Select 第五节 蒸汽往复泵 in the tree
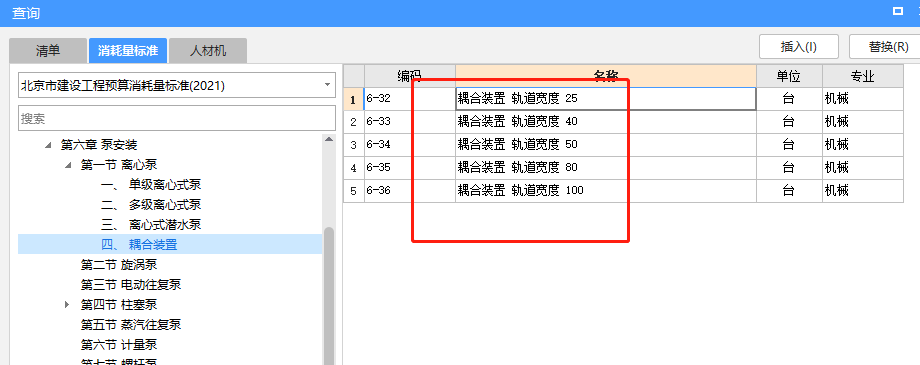The width and height of the screenshot is (920, 365). coord(131,325)
